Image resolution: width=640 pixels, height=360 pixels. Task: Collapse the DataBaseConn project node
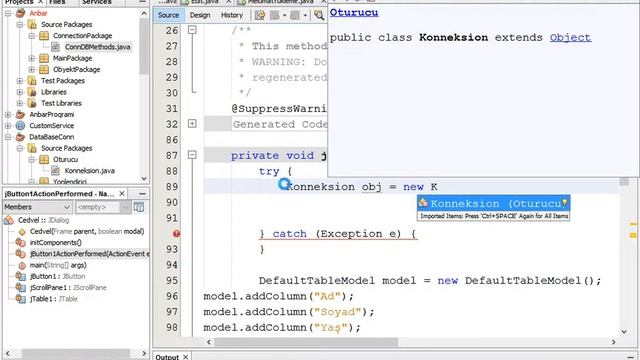(x=8, y=137)
